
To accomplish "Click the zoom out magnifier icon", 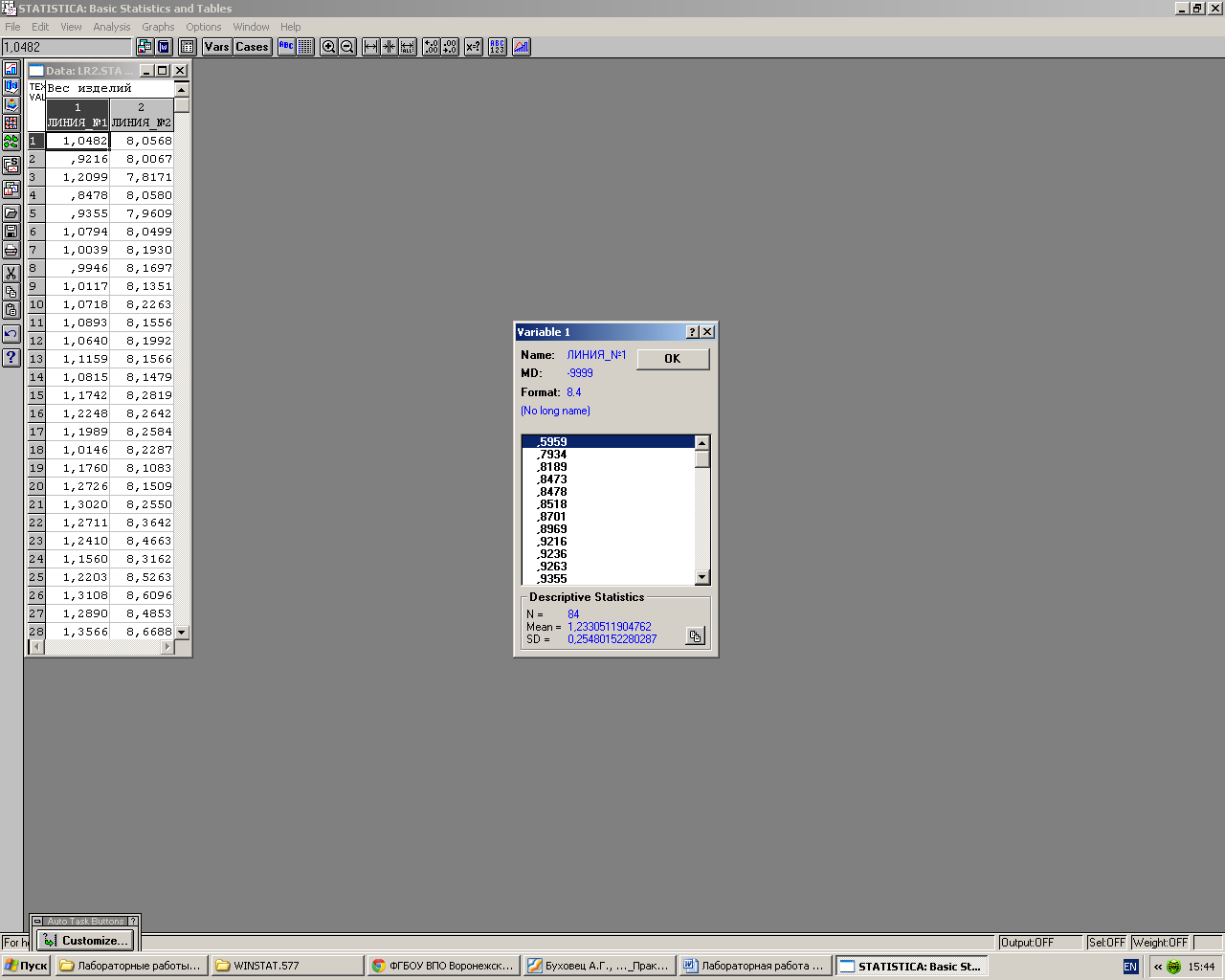I will pyautogui.click(x=347, y=46).
